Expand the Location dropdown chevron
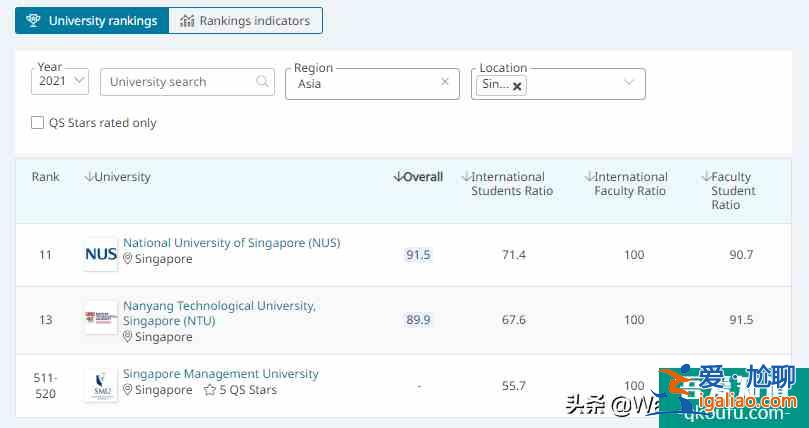This screenshot has width=809, height=428. [629, 83]
